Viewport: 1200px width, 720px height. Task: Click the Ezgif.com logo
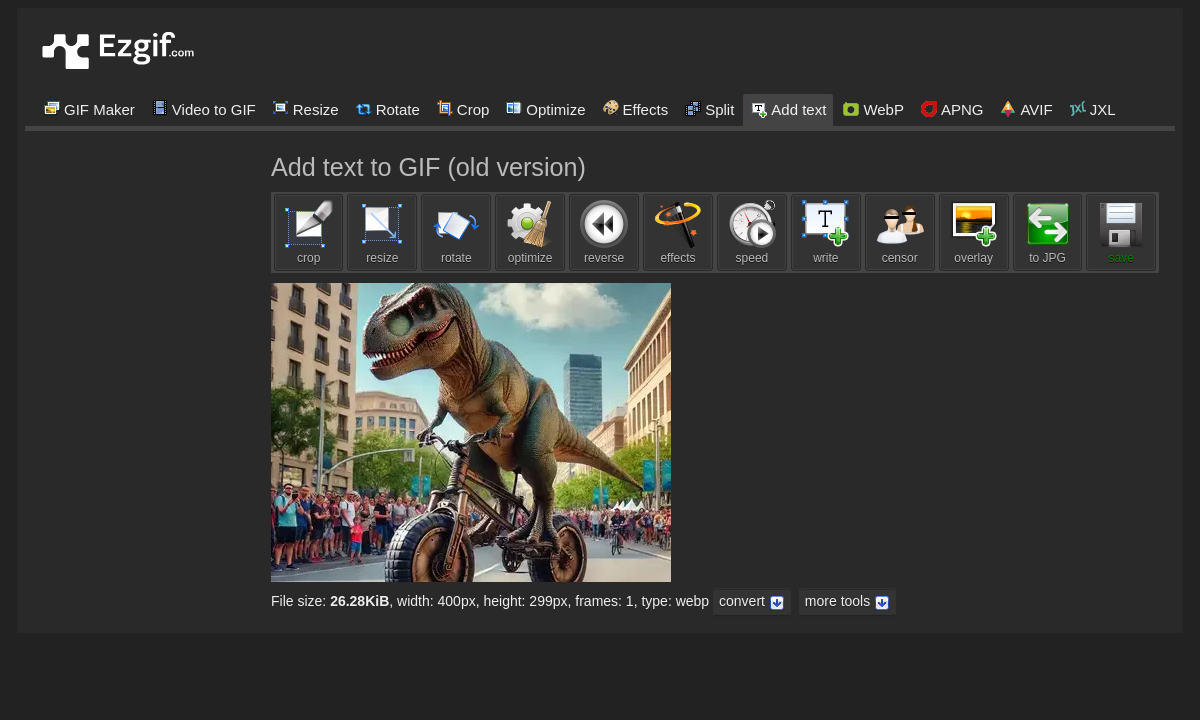(x=117, y=49)
